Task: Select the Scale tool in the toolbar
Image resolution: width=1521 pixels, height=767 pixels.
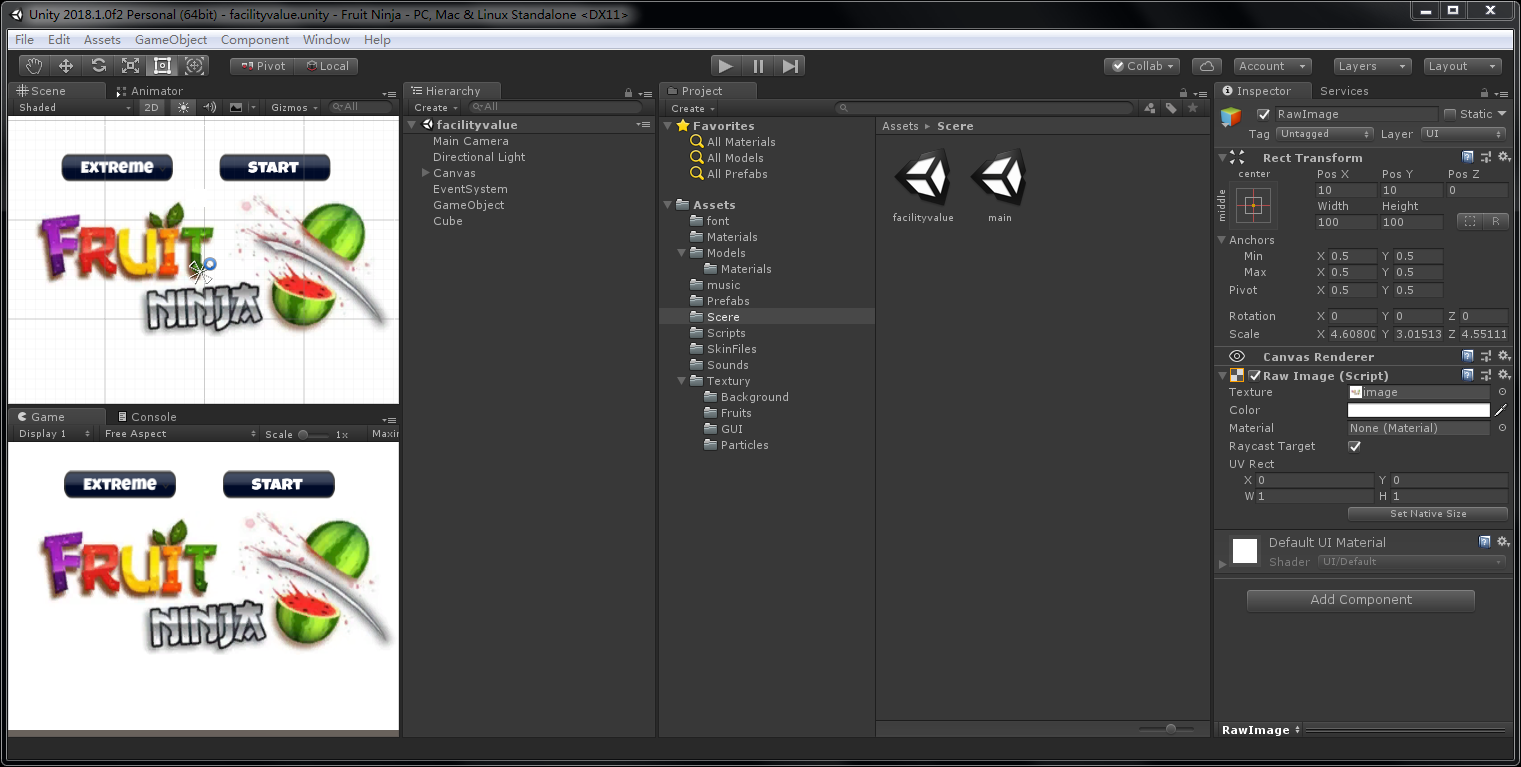Action: tap(130, 66)
